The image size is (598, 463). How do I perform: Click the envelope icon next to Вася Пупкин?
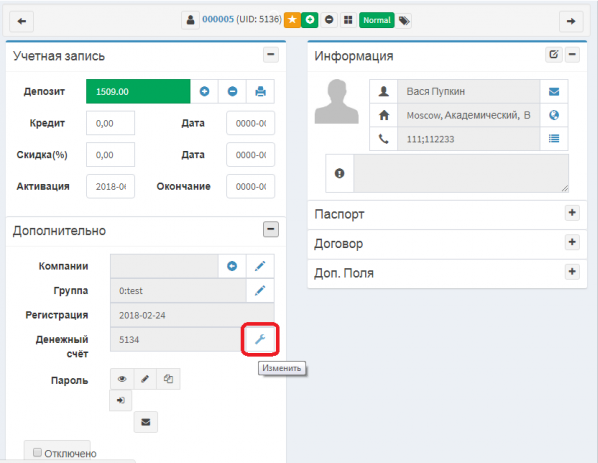pyautogui.click(x=554, y=92)
